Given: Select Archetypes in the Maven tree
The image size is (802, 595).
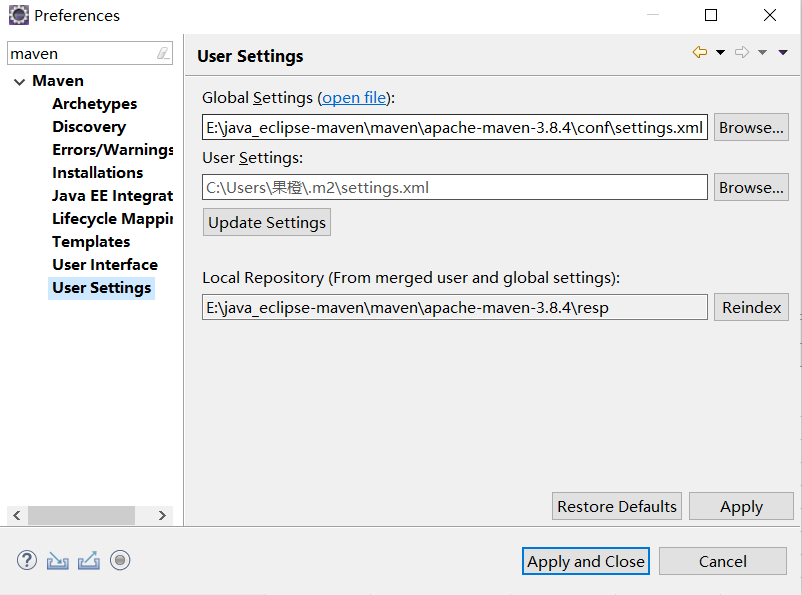Looking at the screenshot, I should click(x=94, y=104).
